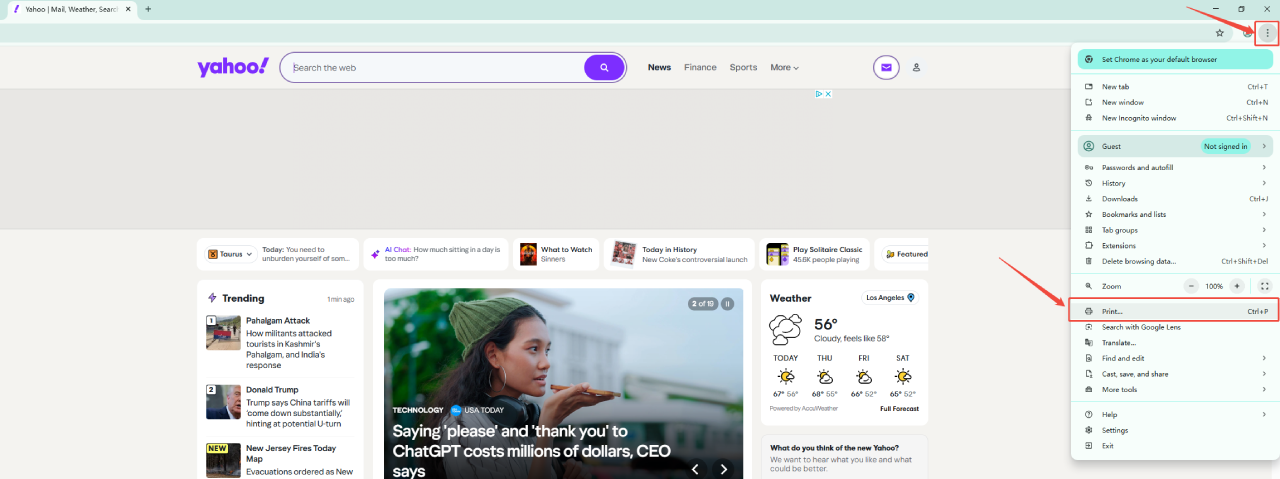Expand the History submenu
Viewport: 1280px width, 479px height.
1176,183
